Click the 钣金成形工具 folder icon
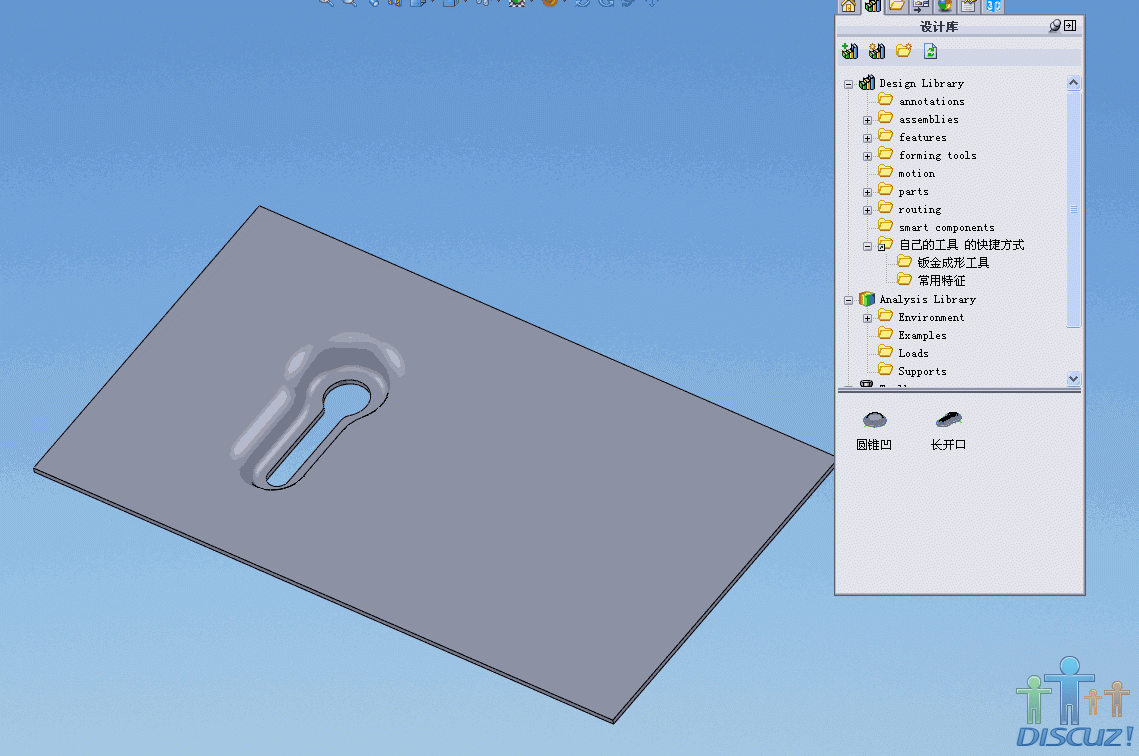 point(904,261)
